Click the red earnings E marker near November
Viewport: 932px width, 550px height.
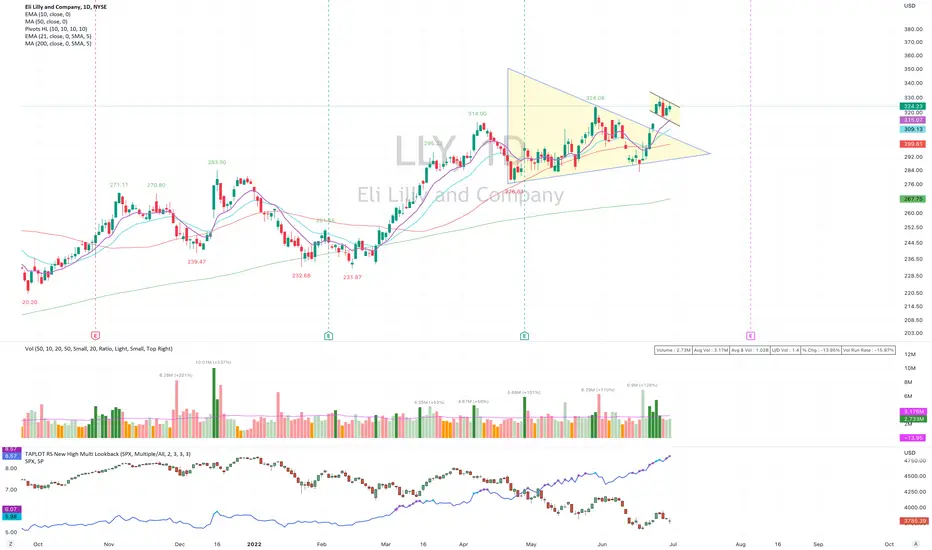95,336
